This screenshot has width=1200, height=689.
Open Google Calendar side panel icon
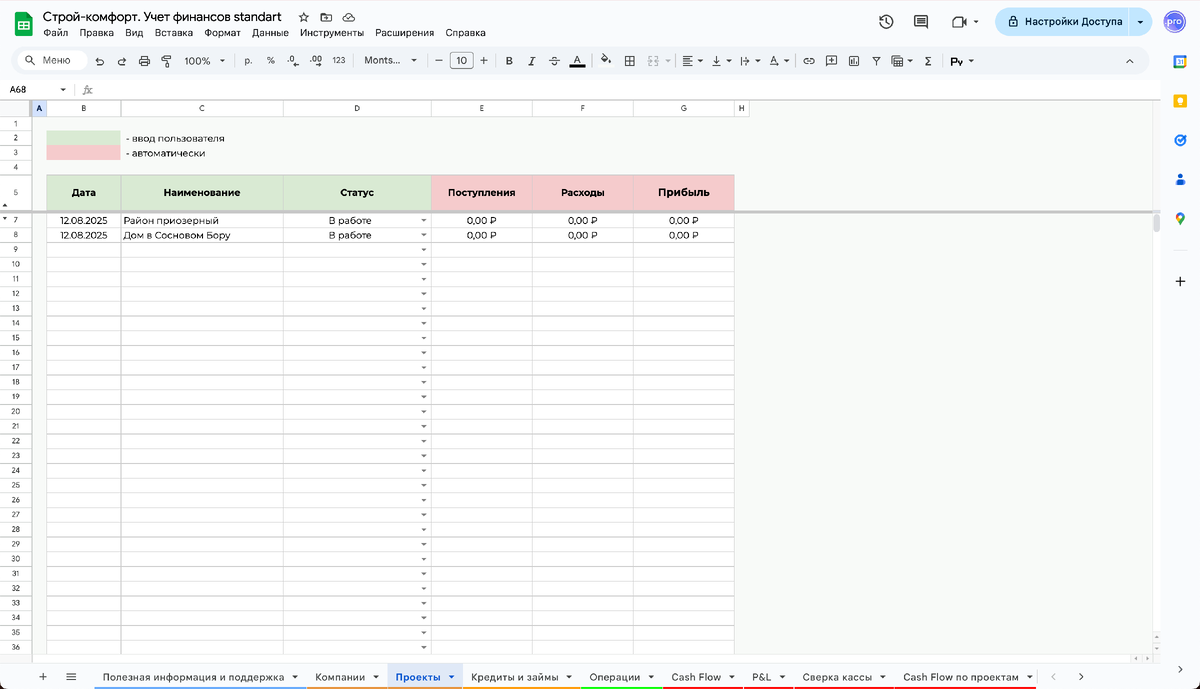click(1180, 62)
